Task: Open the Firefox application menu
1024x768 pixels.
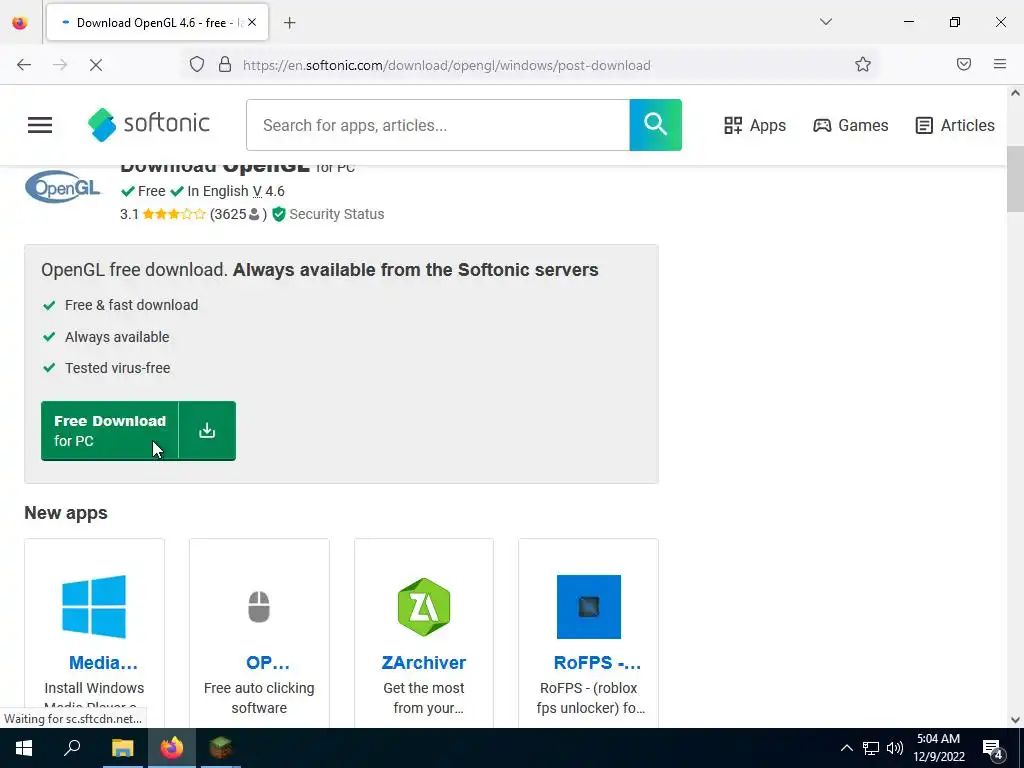Action: pyautogui.click(x=1000, y=64)
